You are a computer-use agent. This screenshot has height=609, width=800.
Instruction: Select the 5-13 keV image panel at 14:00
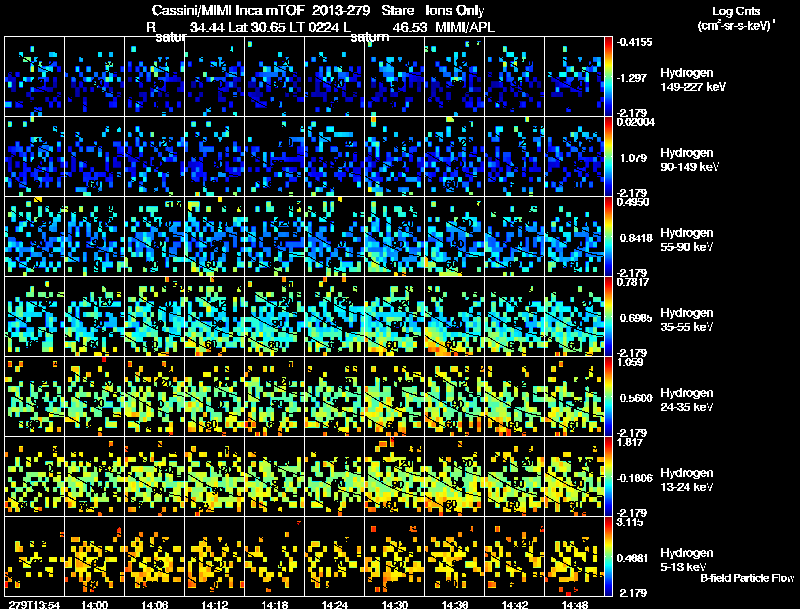[94, 557]
